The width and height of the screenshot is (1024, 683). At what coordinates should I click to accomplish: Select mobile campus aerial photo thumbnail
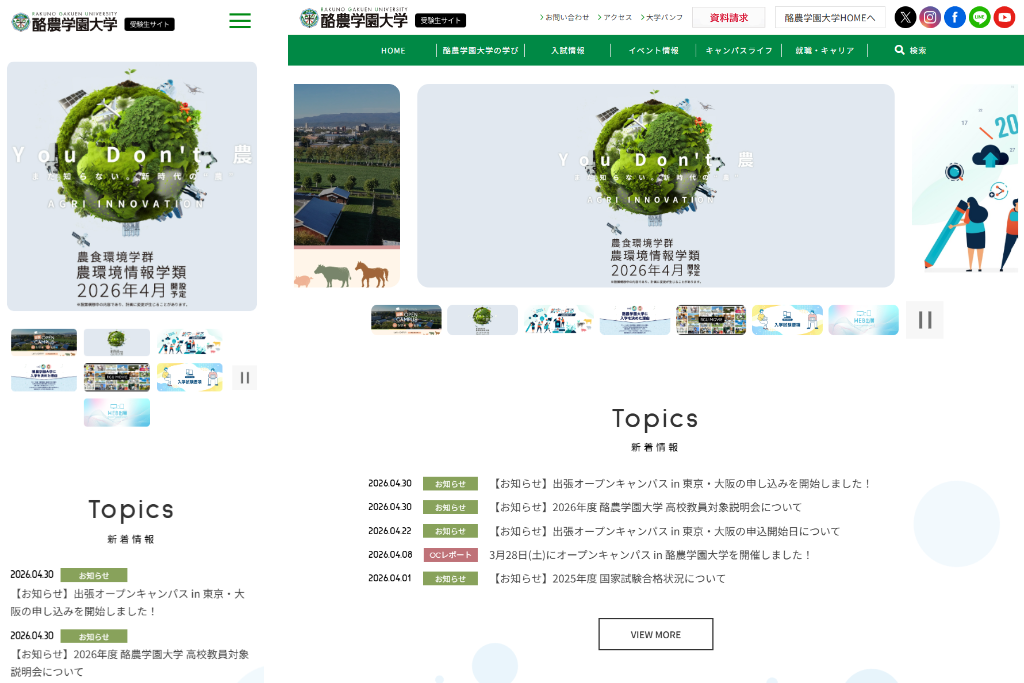44,342
